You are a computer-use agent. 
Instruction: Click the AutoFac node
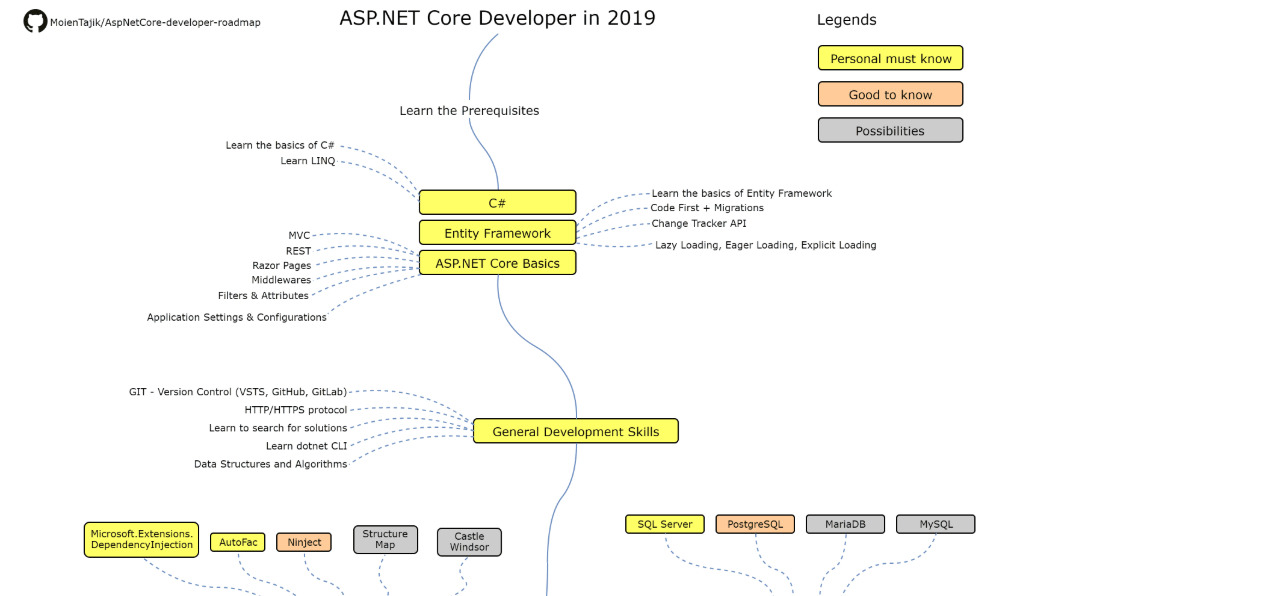point(238,542)
